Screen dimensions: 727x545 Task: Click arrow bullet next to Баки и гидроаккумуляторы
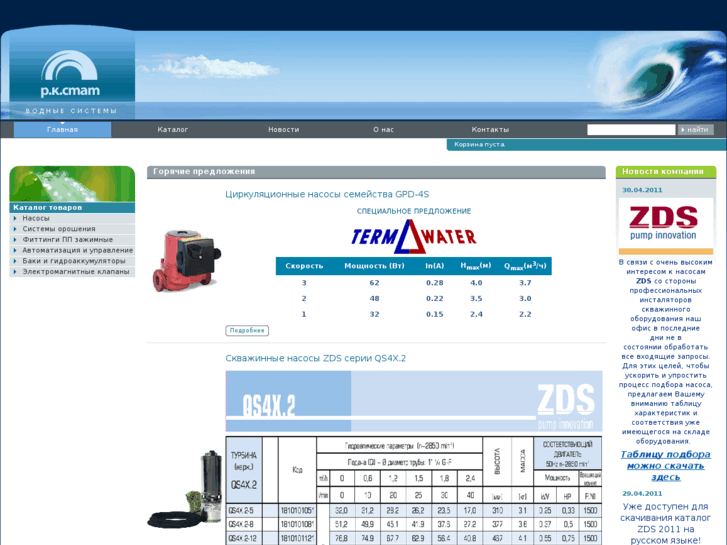(x=15, y=261)
